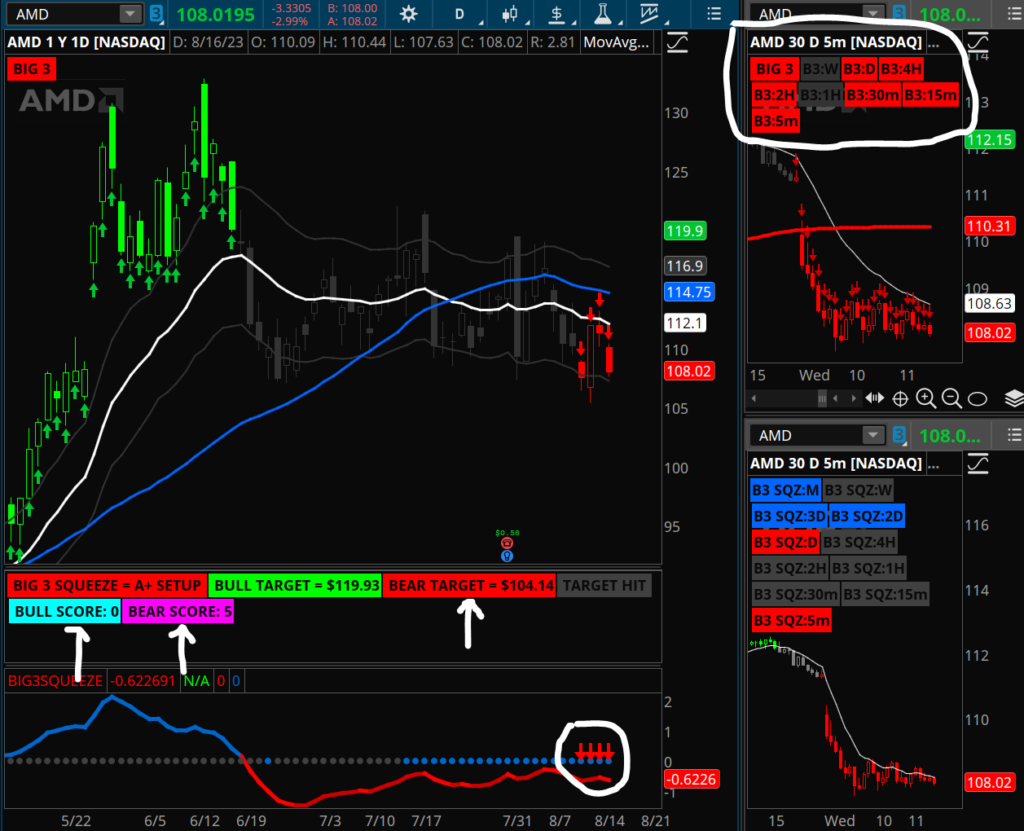This screenshot has height=831, width=1024.
Task: Click the red B3 SQZ:D label
Action: 786,542
